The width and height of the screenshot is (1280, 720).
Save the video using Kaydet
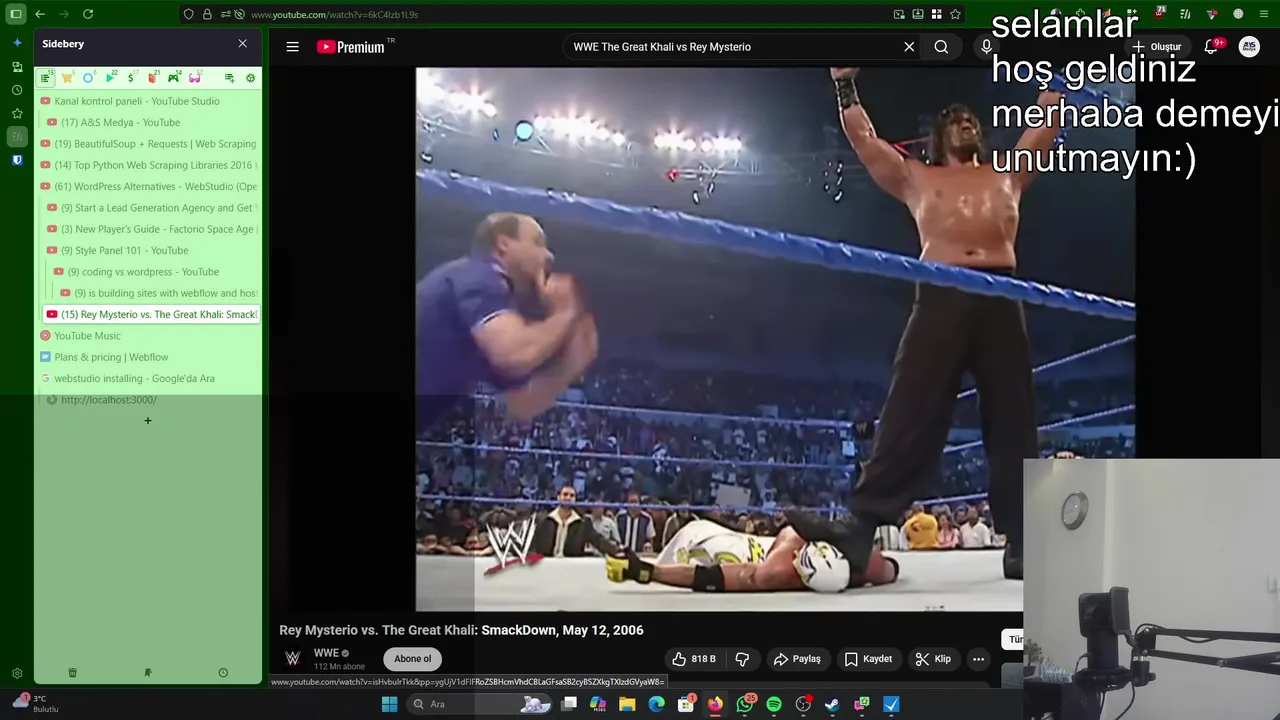coord(868,659)
